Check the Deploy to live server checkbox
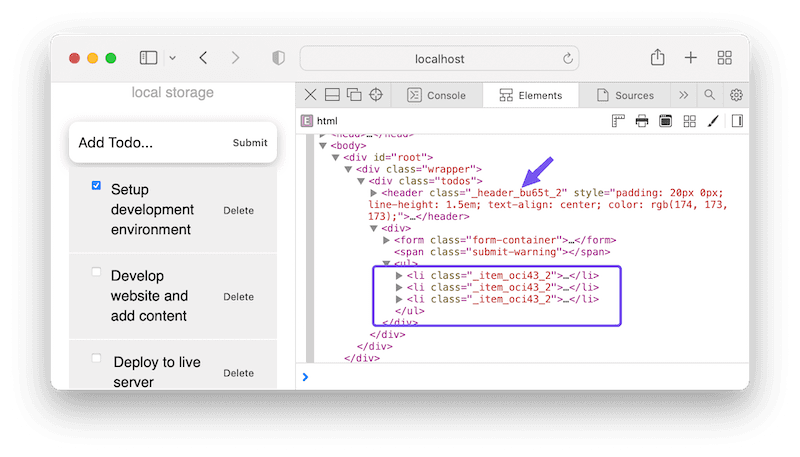 coord(96,357)
